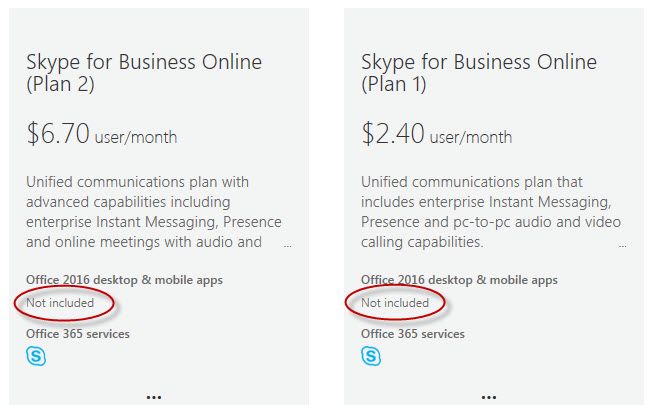The width and height of the screenshot is (649, 405).
Task: Expand the truncated Plan 2 description ellipsis
Action: [x=288, y=244]
